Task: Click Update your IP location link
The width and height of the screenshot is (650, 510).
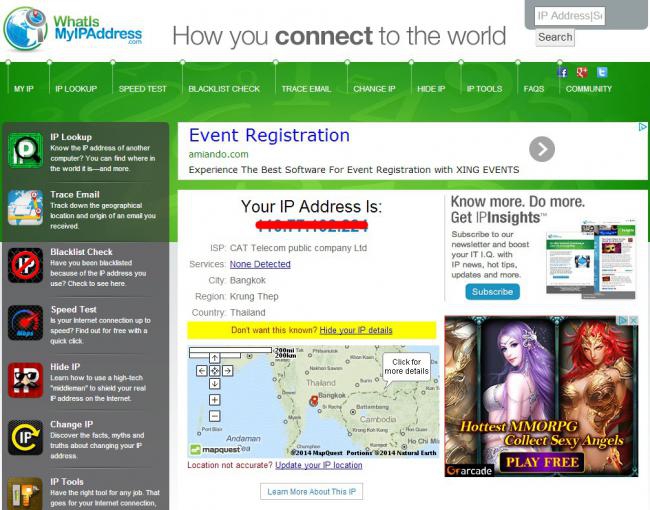Action: point(319,465)
